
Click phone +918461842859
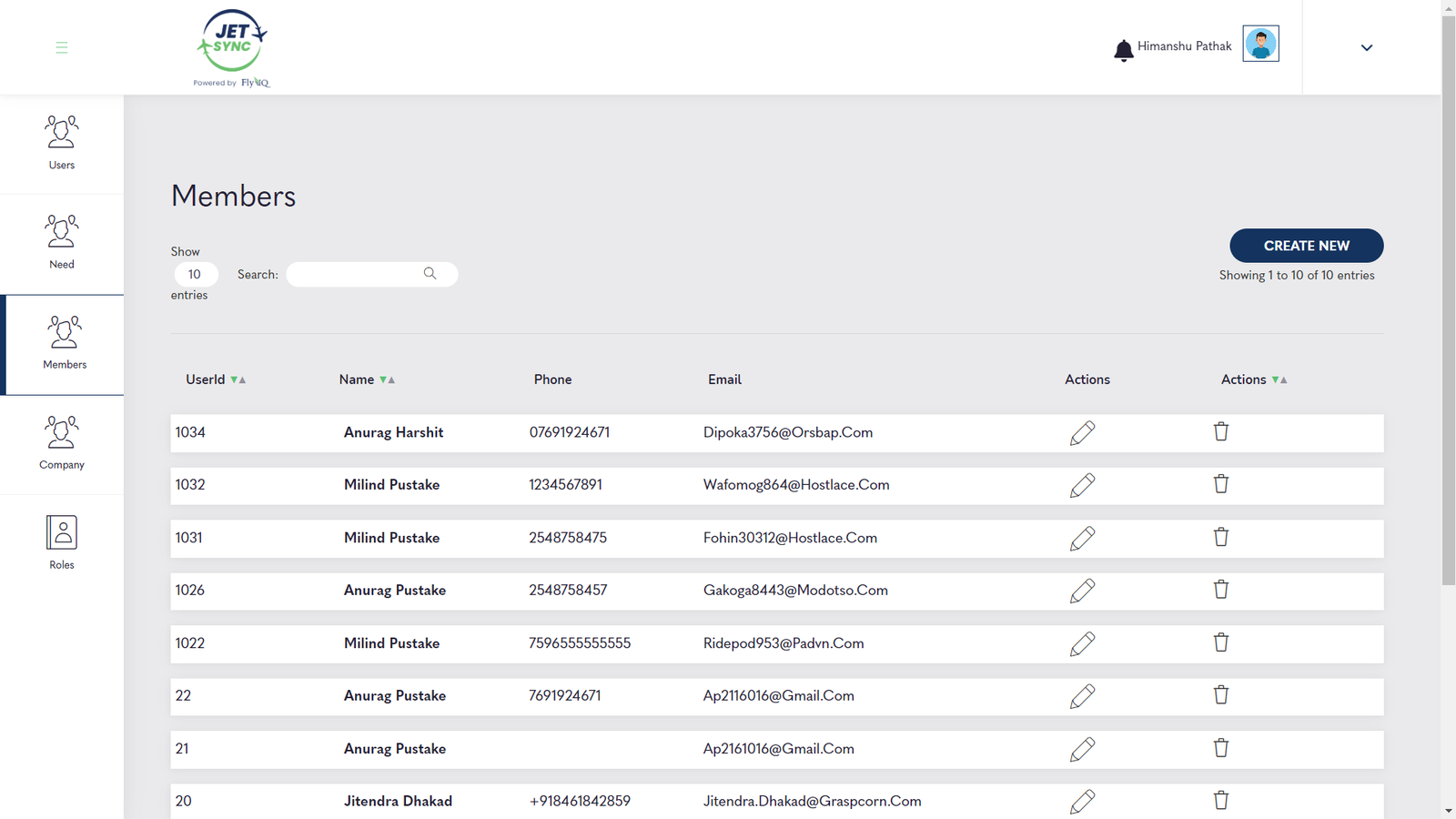(x=580, y=802)
